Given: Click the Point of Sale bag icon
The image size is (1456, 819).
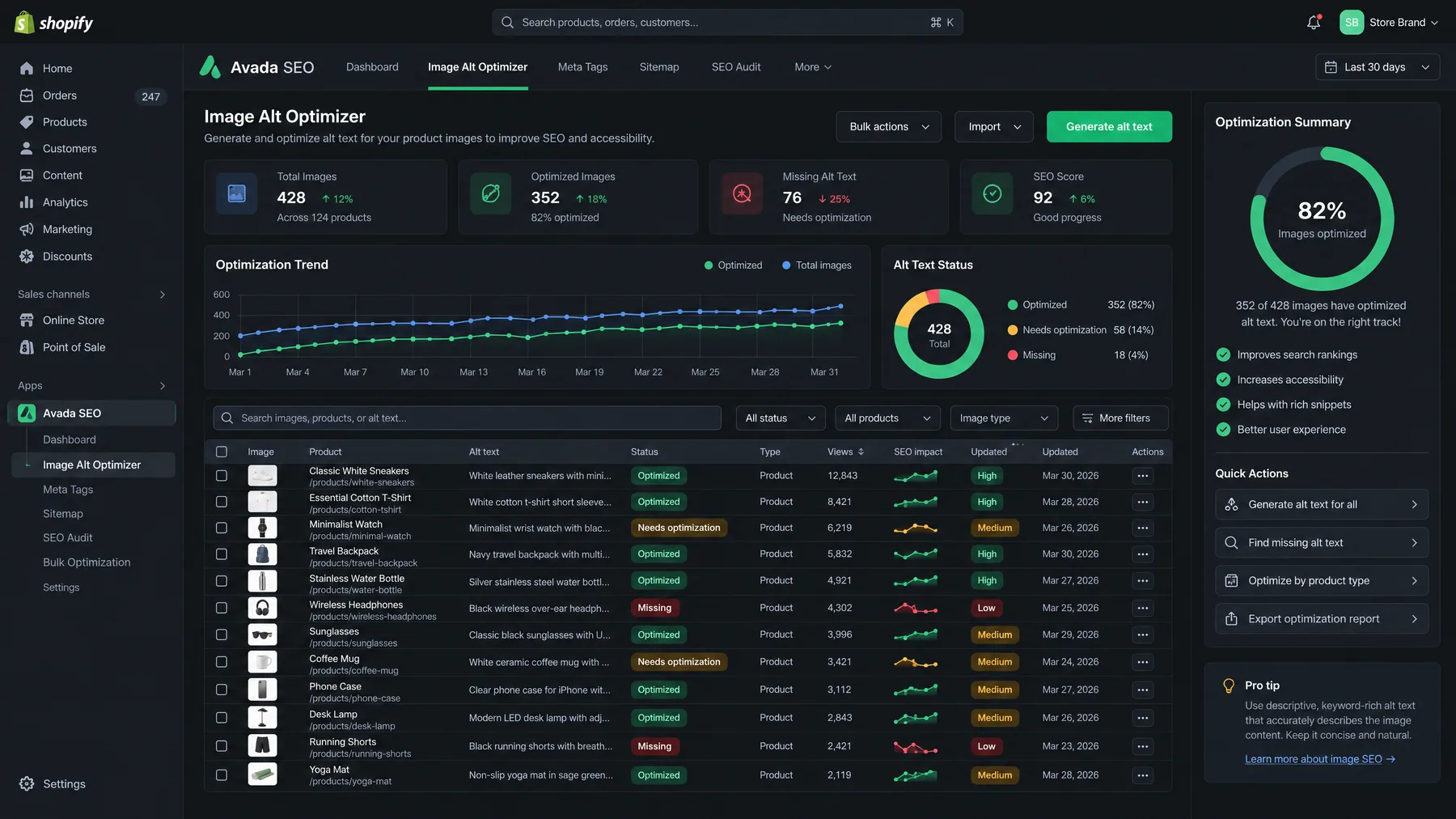Looking at the screenshot, I should 27,347.
